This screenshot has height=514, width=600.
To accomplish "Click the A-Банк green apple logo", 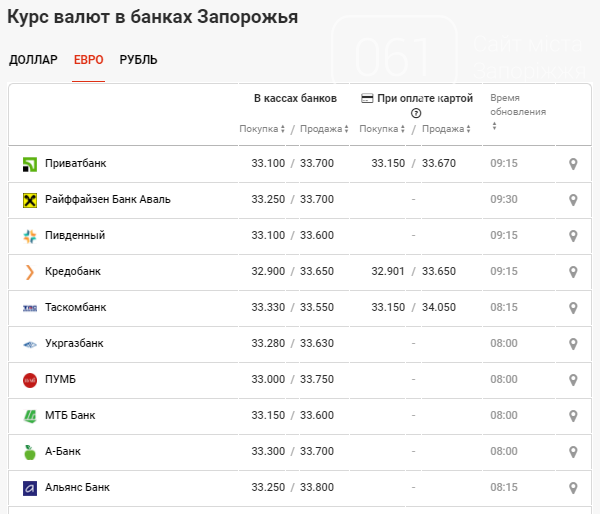I will click(x=30, y=452).
